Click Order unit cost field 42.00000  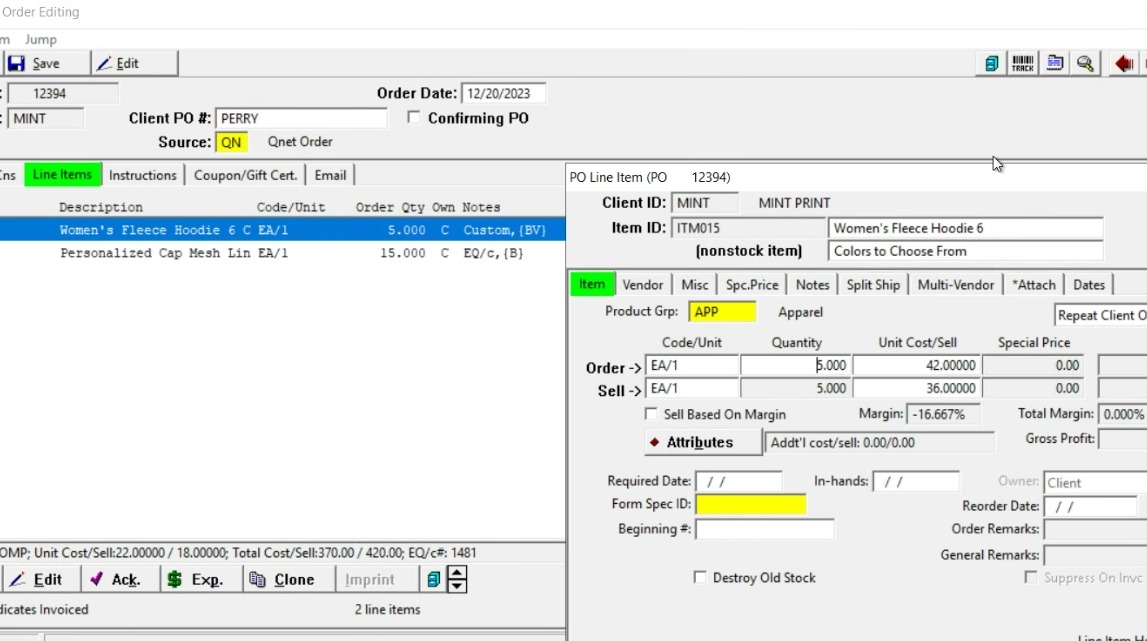point(917,365)
